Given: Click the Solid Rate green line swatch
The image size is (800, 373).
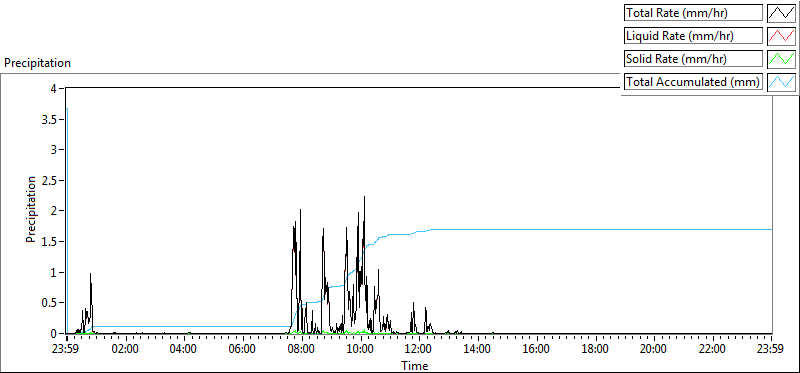Looking at the screenshot, I should (x=782, y=59).
